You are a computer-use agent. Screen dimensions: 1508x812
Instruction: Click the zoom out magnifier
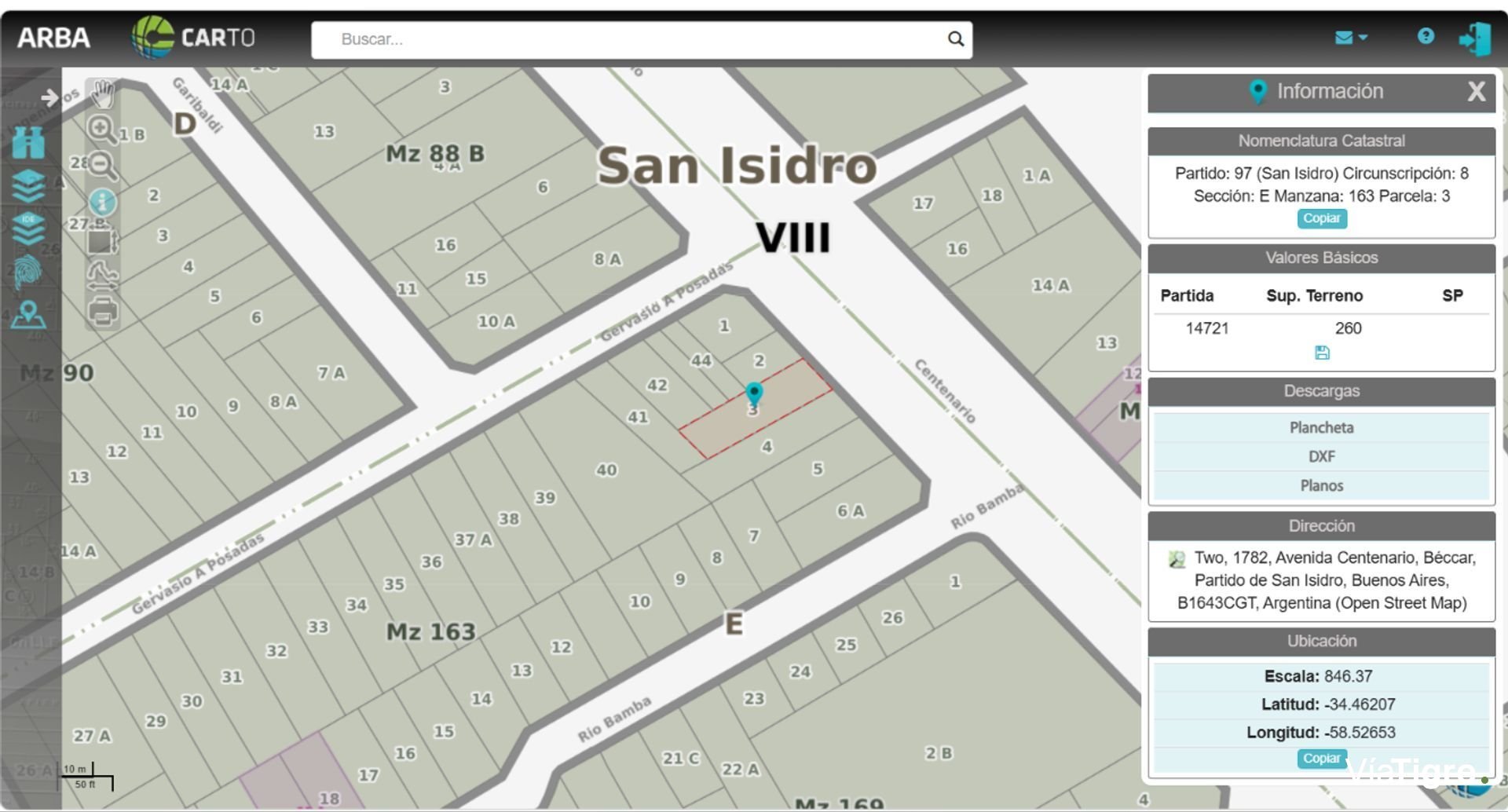[103, 166]
